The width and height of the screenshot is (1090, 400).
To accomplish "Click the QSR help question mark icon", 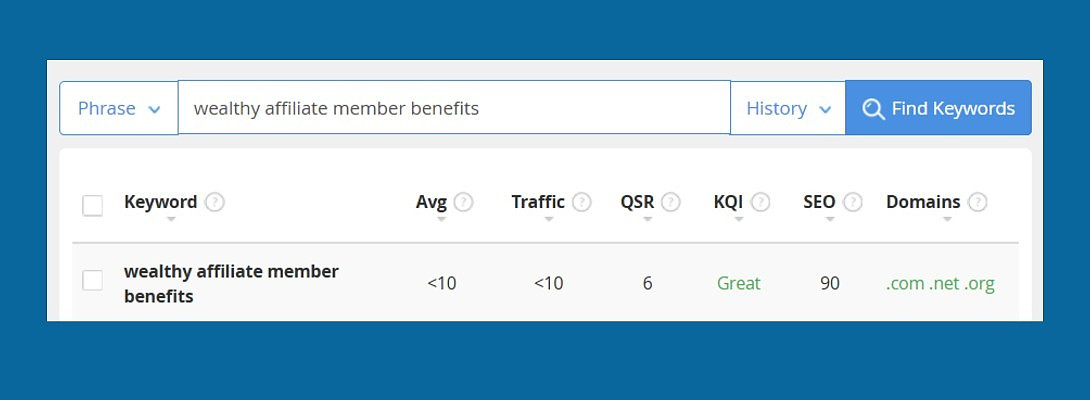I will coord(670,202).
